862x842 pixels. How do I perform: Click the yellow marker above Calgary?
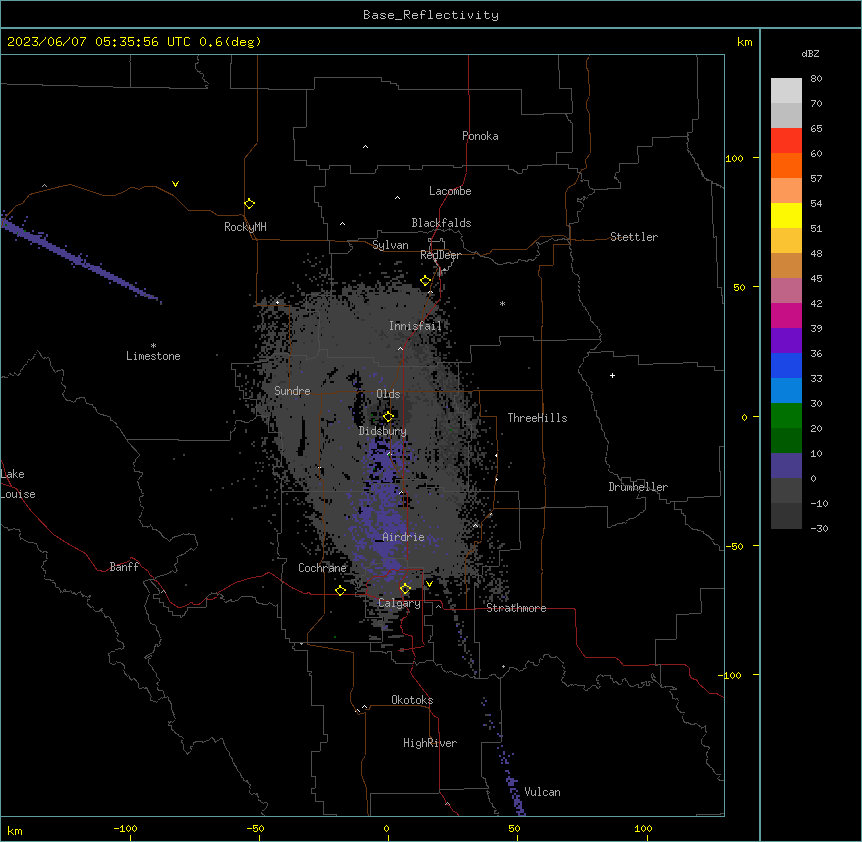tap(405, 589)
